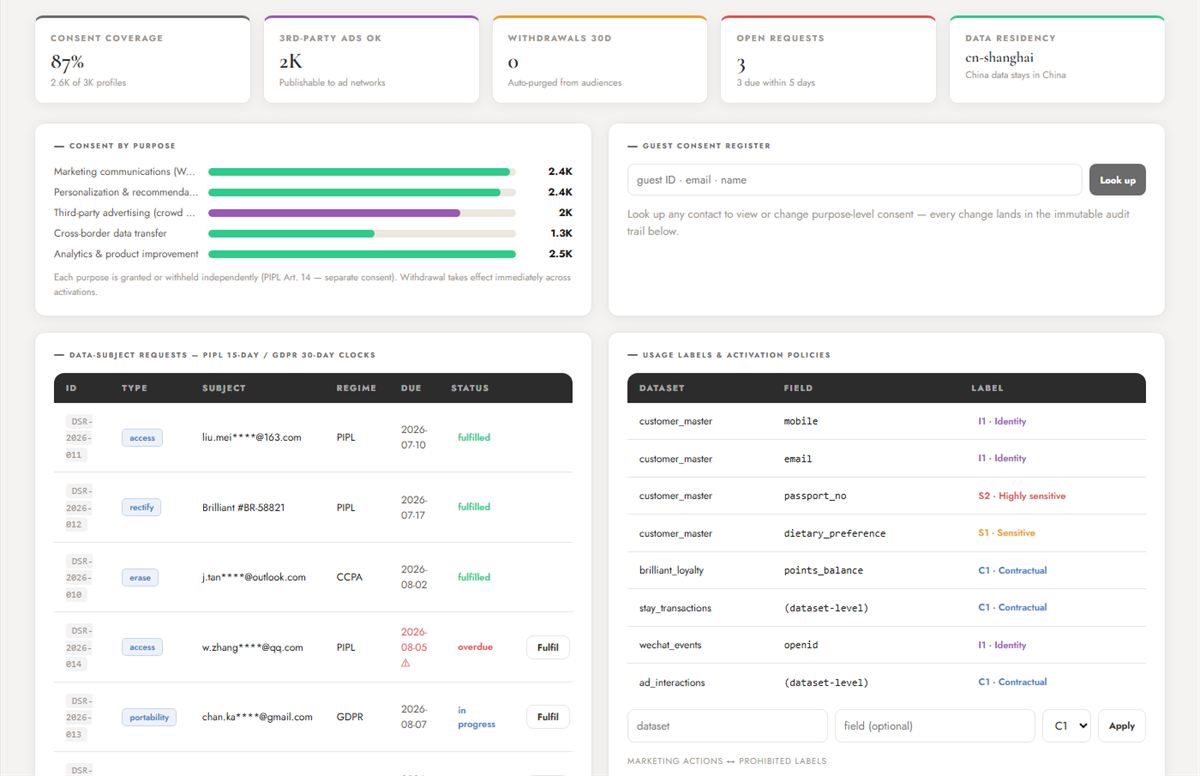Click the guest ID email name search field
The width and height of the screenshot is (1200, 776).
(x=854, y=180)
